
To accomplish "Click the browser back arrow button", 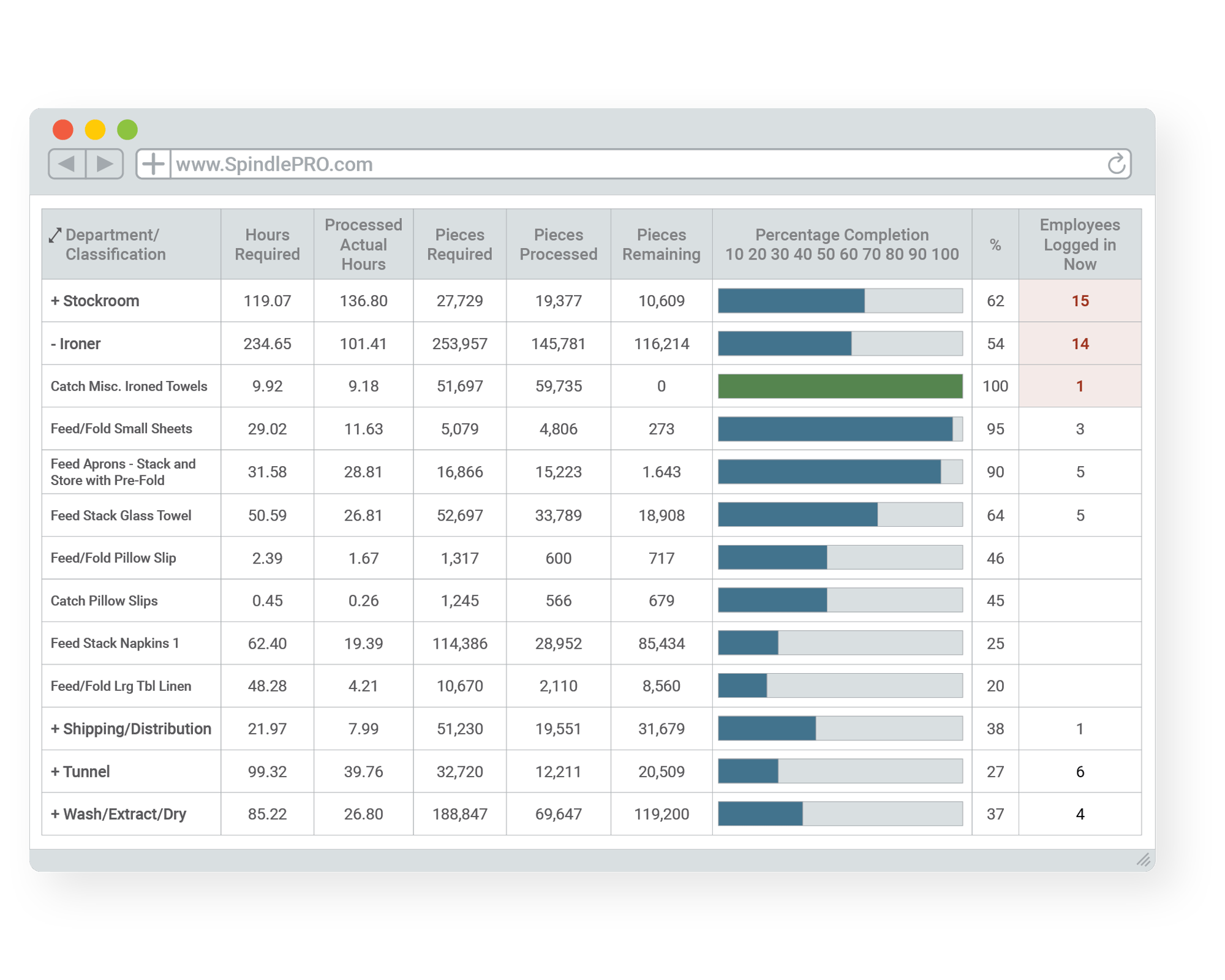I will (67, 164).
